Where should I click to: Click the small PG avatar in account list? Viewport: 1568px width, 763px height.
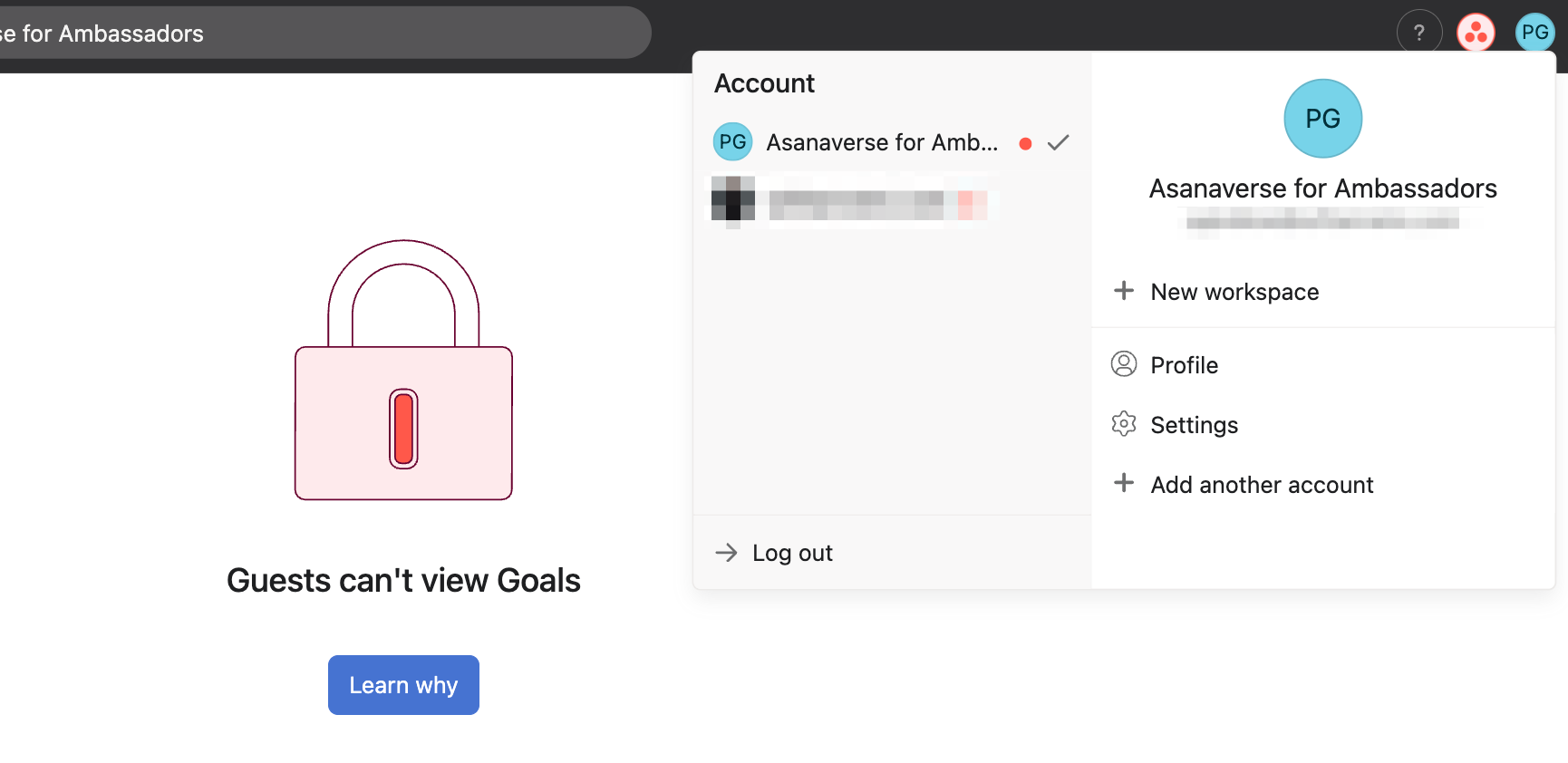pyautogui.click(x=732, y=142)
